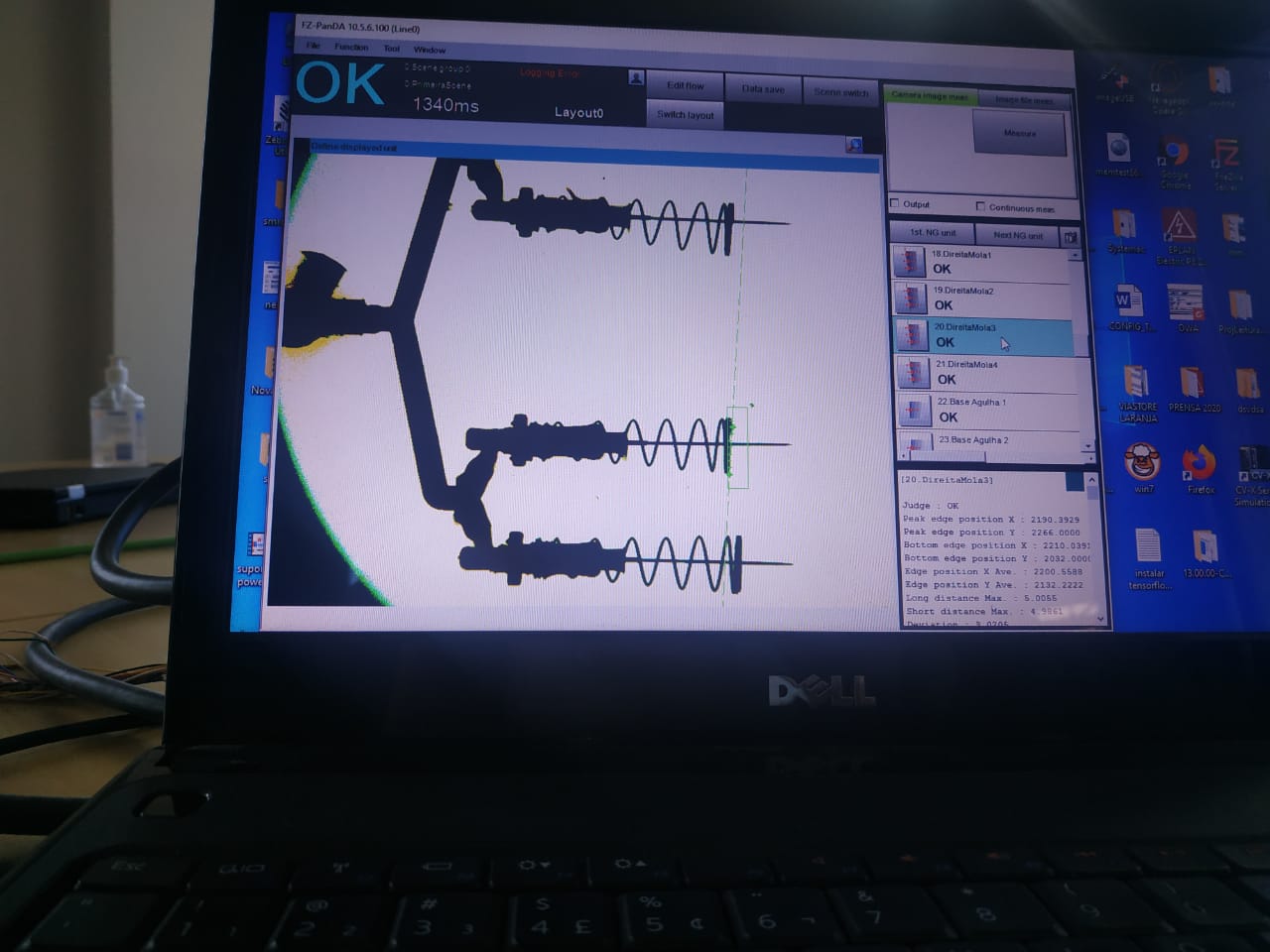The height and width of the screenshot is (952, 1270).
Task: Open the Function menu
Action: (351, 47)
